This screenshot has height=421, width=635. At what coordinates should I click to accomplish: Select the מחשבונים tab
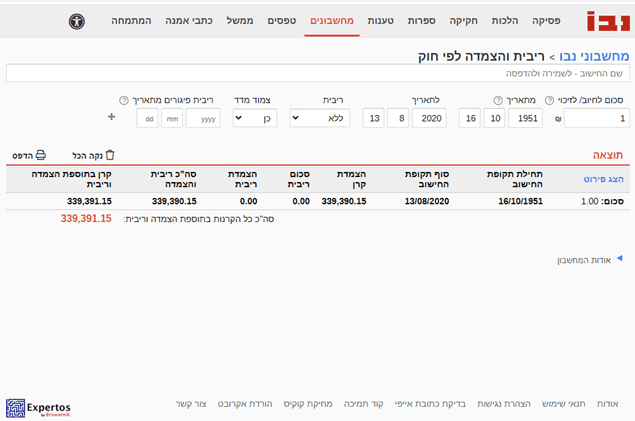(x=332, y=21)
